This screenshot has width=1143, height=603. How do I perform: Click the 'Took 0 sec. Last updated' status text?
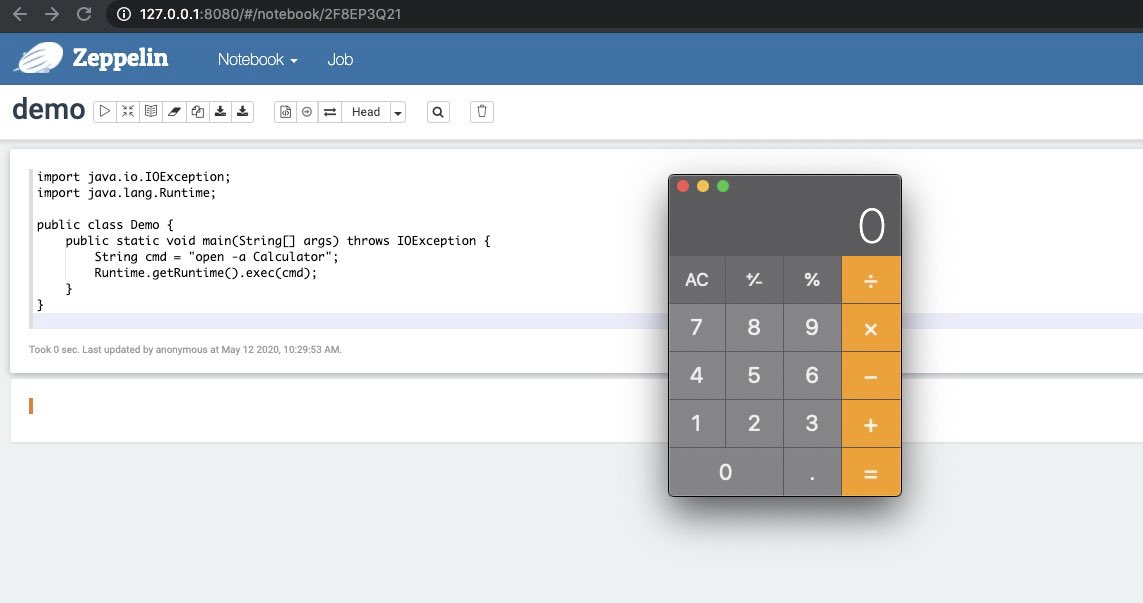185,350
